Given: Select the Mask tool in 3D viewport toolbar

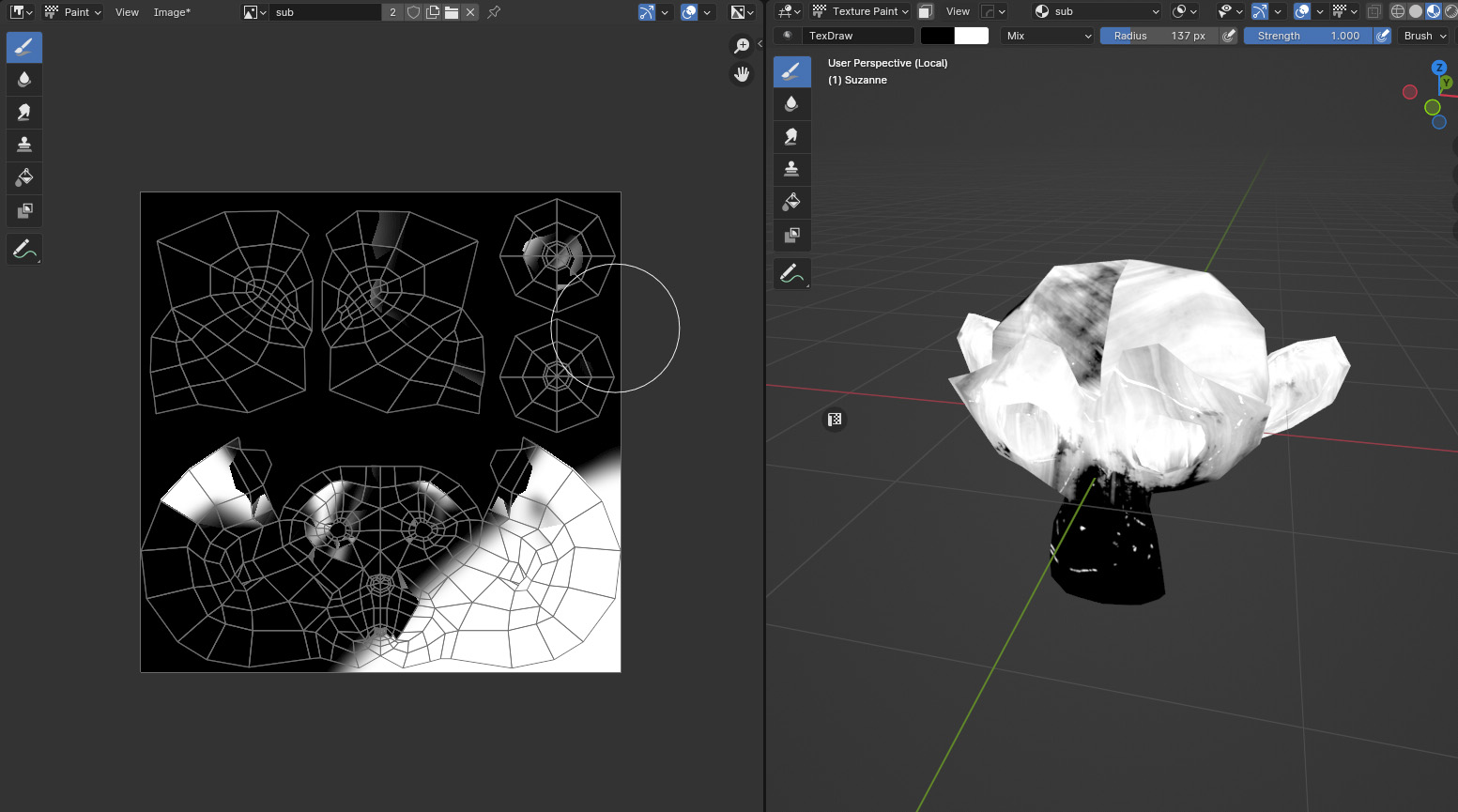Looking at the screenshot, I should 791,235.
